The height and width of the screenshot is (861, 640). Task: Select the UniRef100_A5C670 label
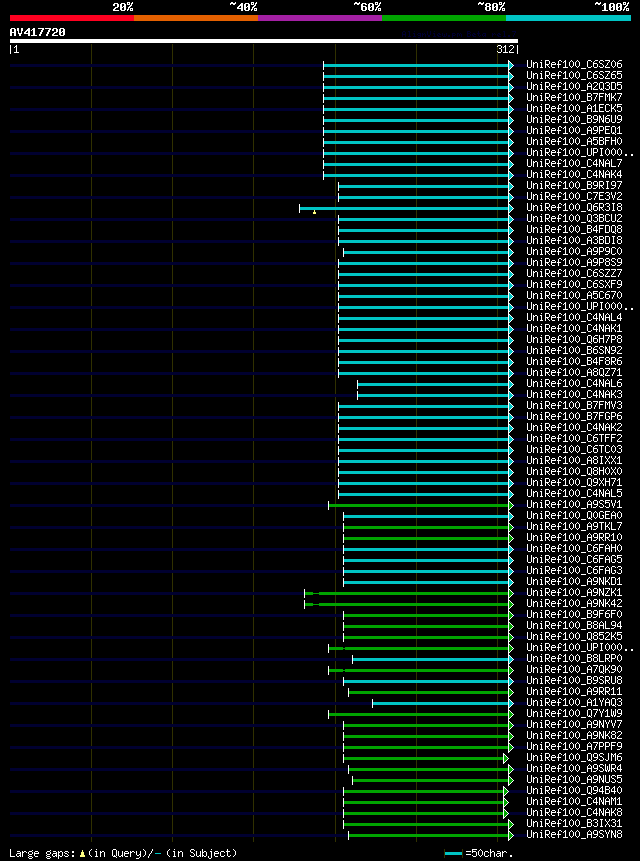[574, 295]
